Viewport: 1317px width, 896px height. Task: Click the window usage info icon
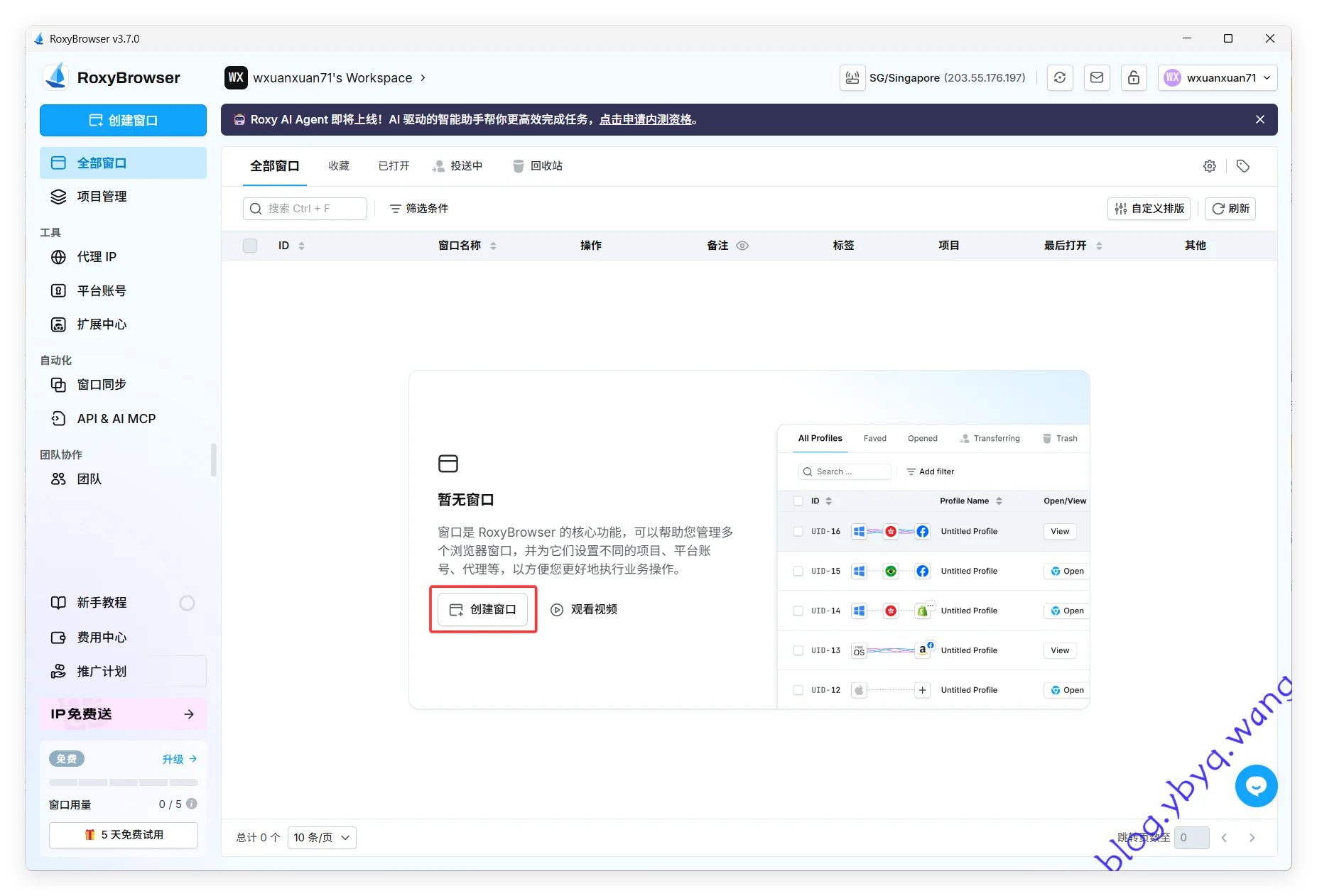192,804
